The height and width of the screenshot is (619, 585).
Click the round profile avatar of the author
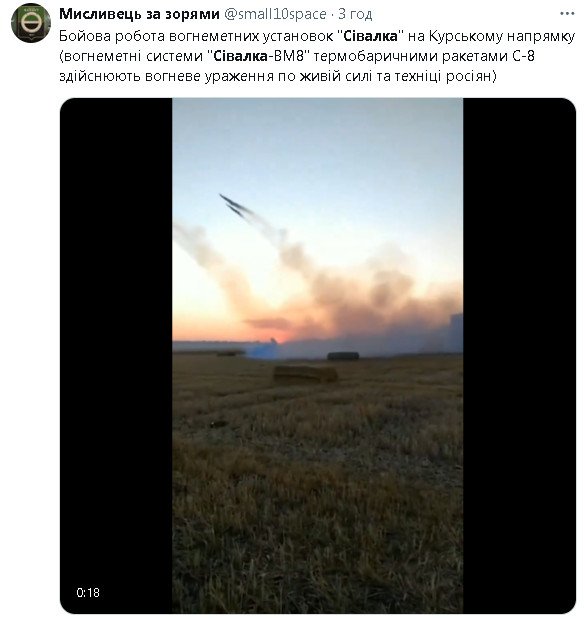(31, 23)
